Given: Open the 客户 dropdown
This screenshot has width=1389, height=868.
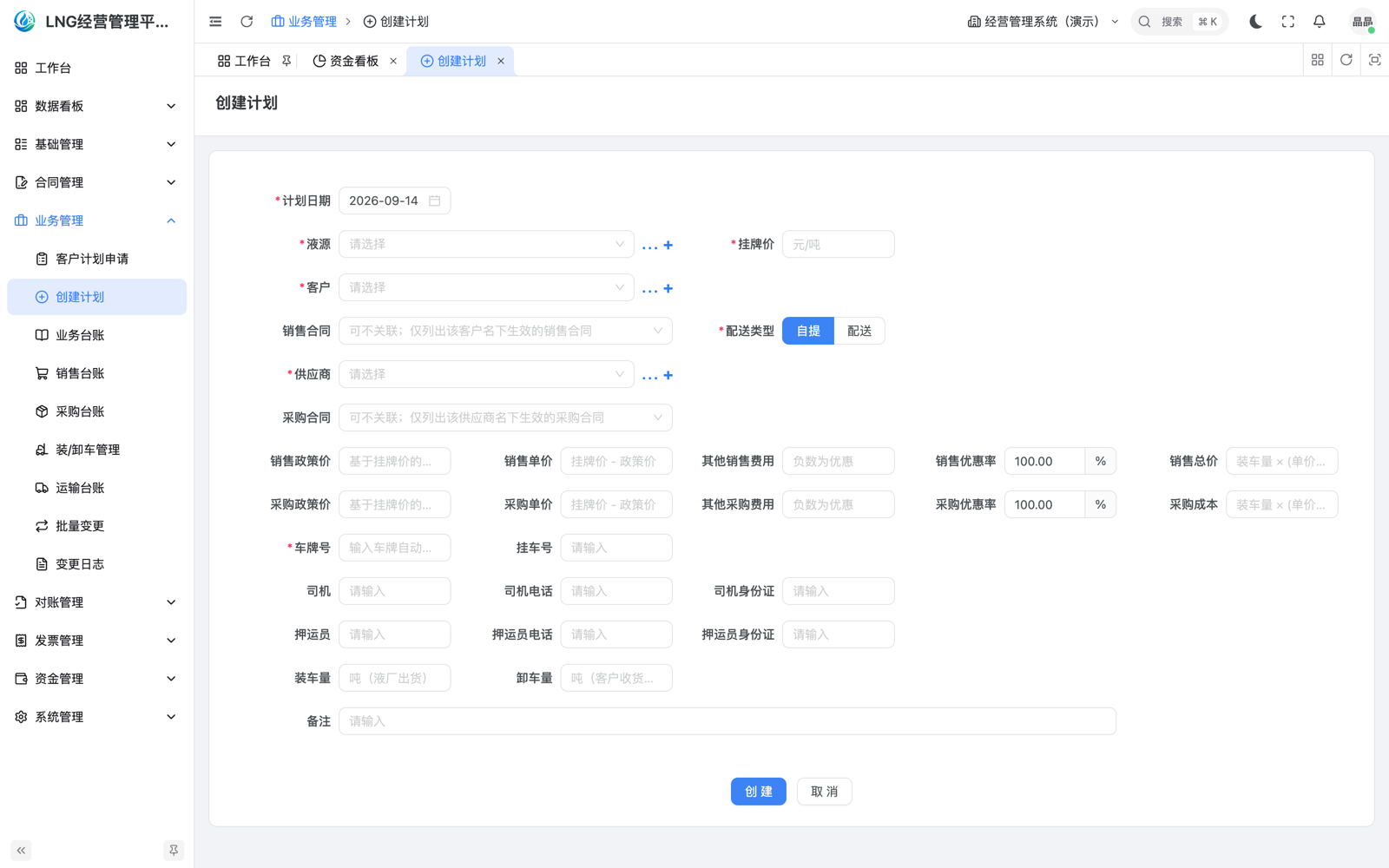Looking at the screenshot, I should tap(486, 287).
